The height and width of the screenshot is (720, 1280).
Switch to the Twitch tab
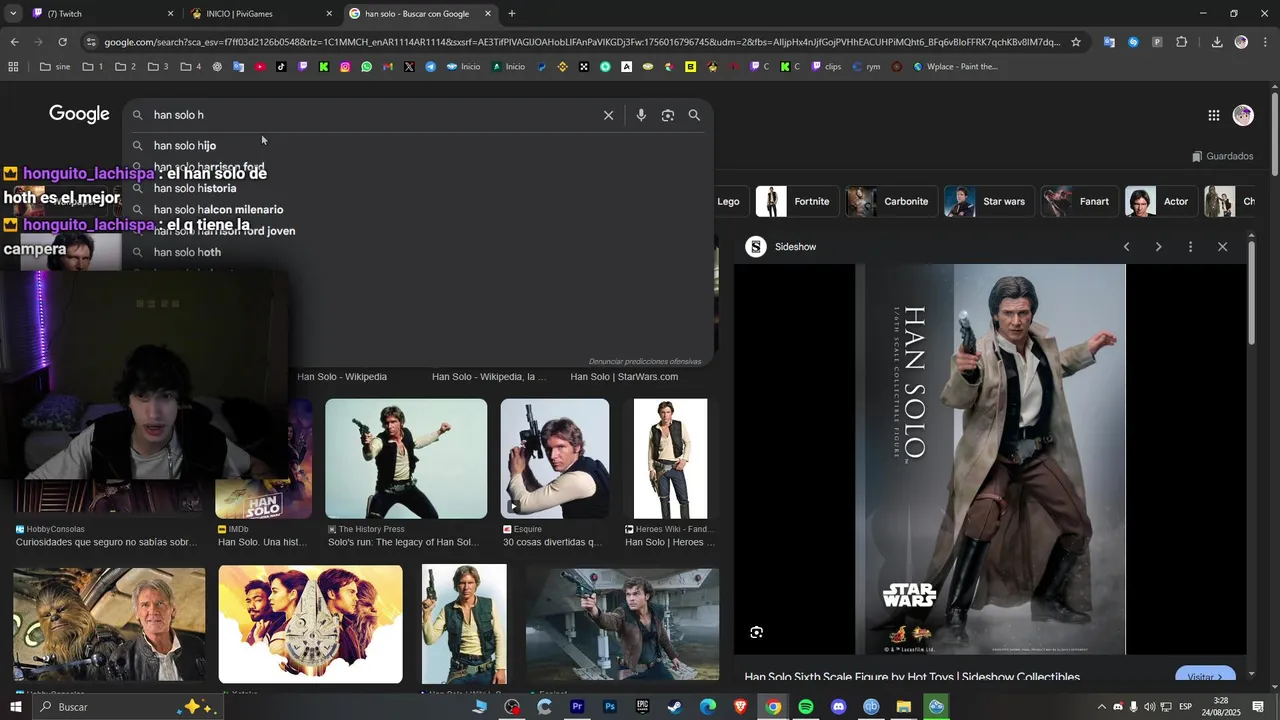point(100,14)
